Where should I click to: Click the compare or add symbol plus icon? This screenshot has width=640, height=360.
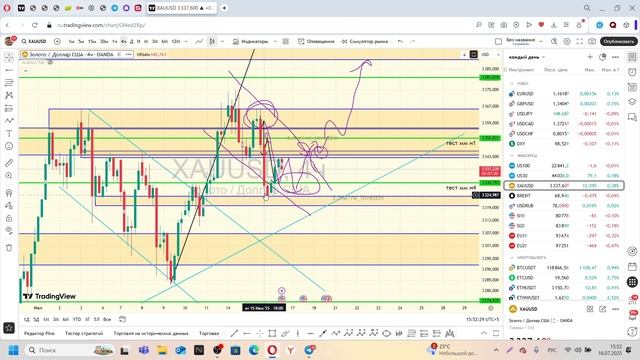(x=57, y=41)
